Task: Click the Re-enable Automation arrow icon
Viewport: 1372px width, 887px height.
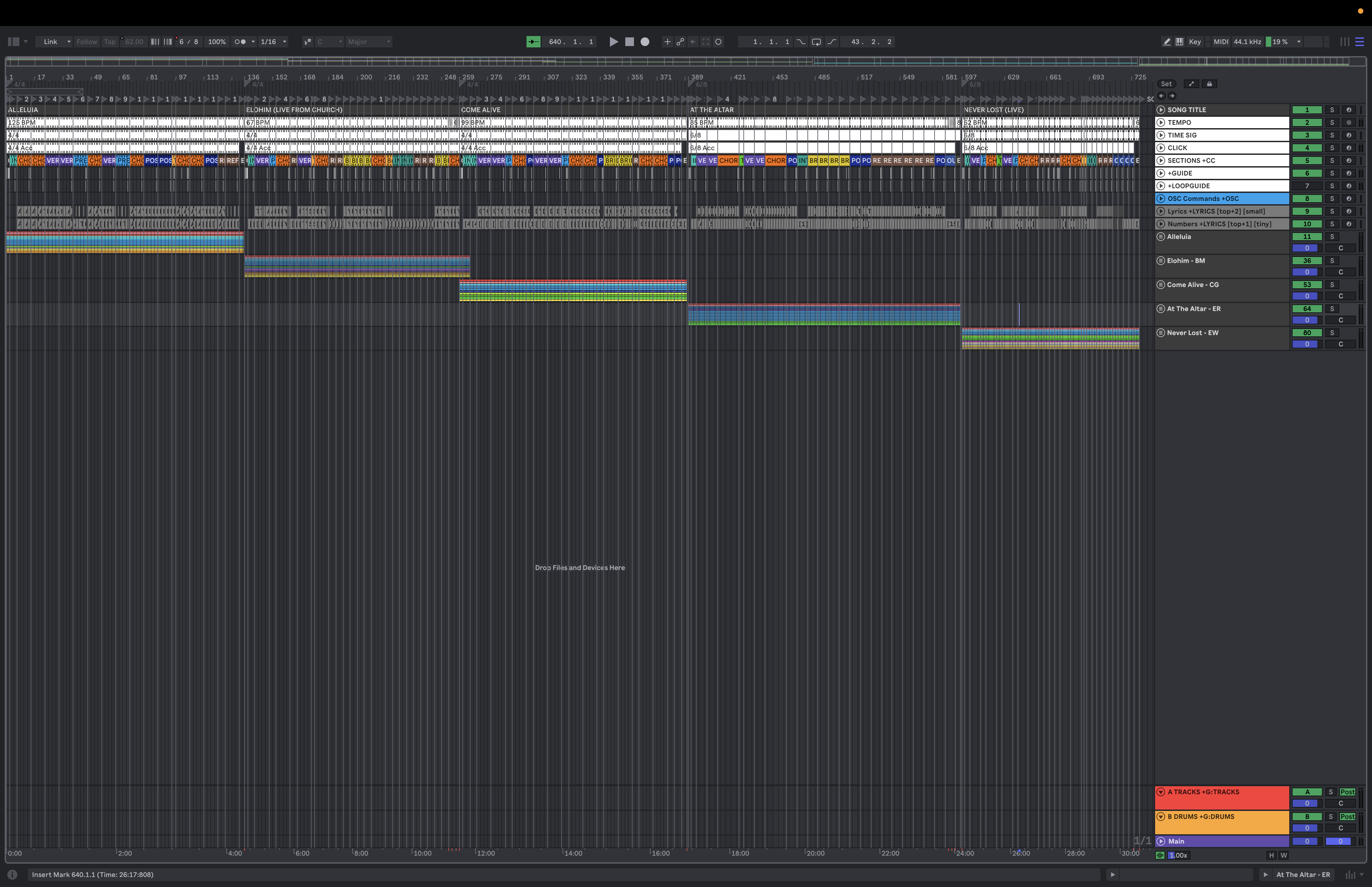Action: point(693,41)
